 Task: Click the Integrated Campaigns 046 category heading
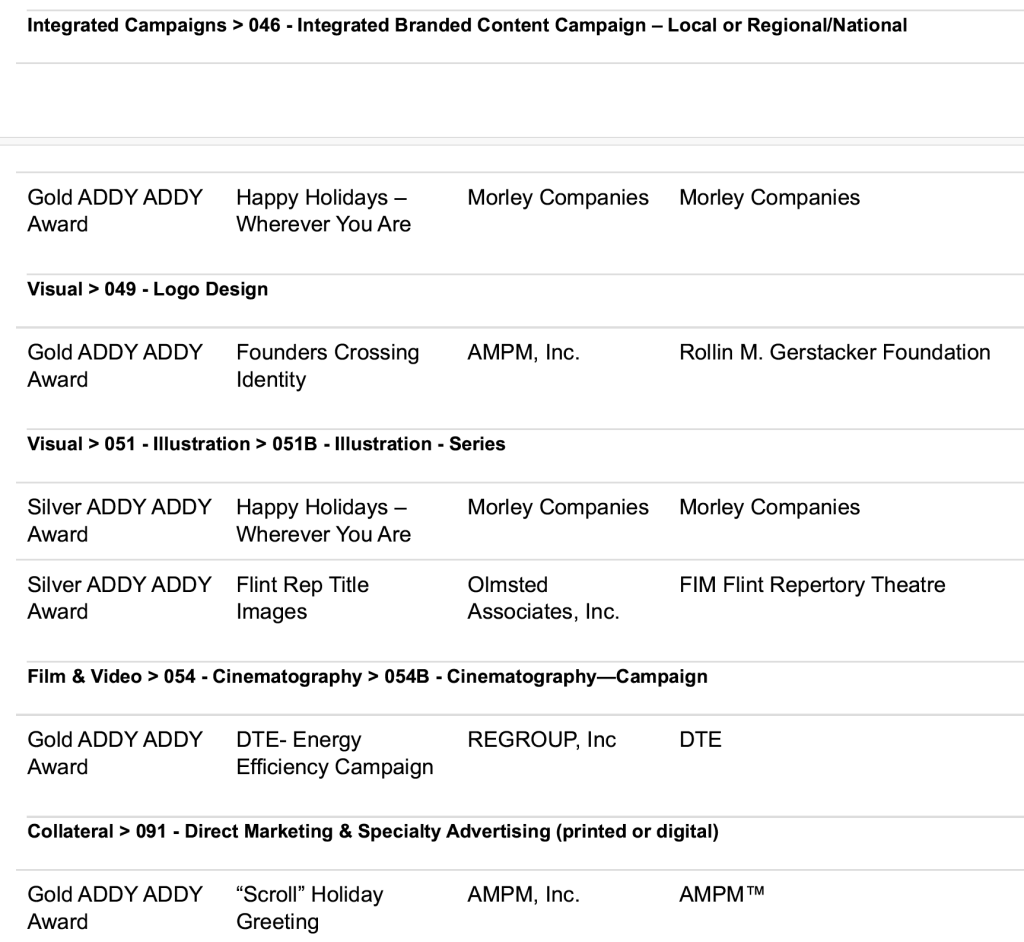[x=467, y=25]
